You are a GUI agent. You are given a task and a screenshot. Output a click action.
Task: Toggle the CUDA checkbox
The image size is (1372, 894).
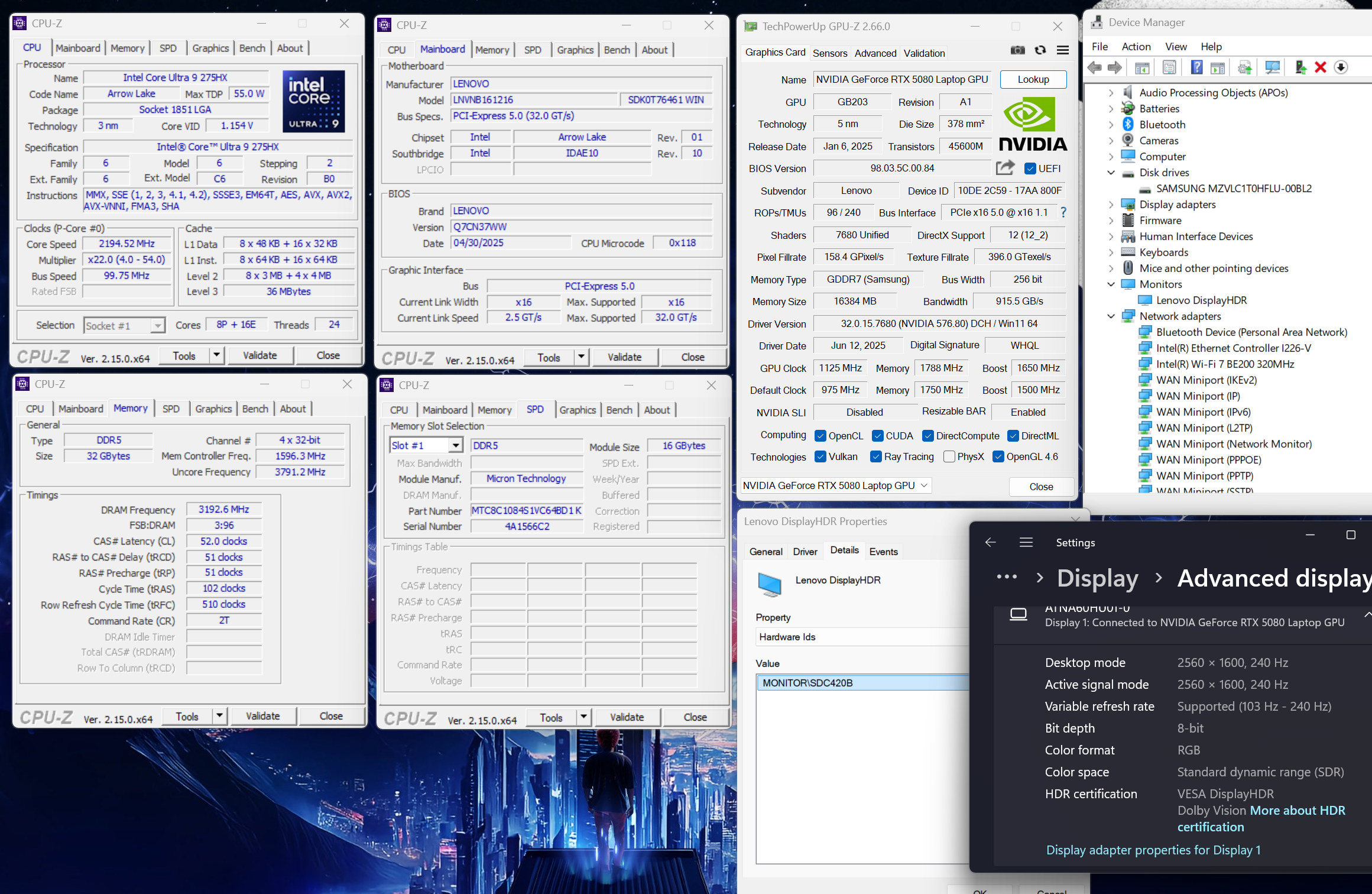pyautogui.click(x=877, y=436)
